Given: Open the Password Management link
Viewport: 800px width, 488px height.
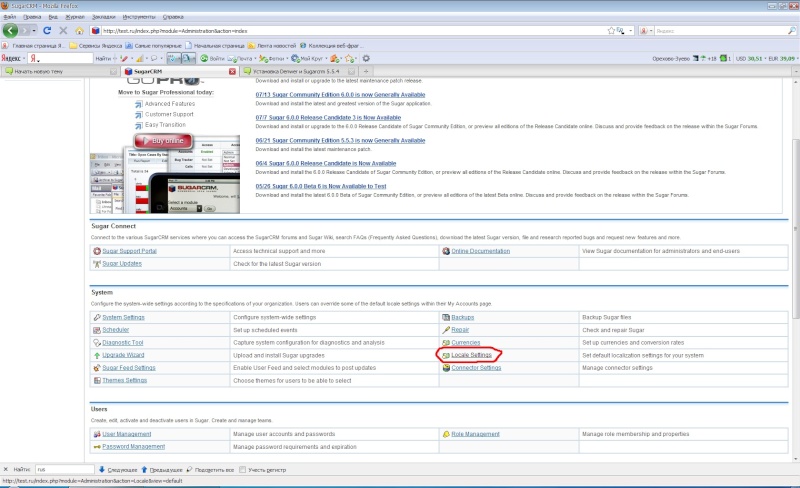Looking at the screenshot, I should (x=134, y=447).
